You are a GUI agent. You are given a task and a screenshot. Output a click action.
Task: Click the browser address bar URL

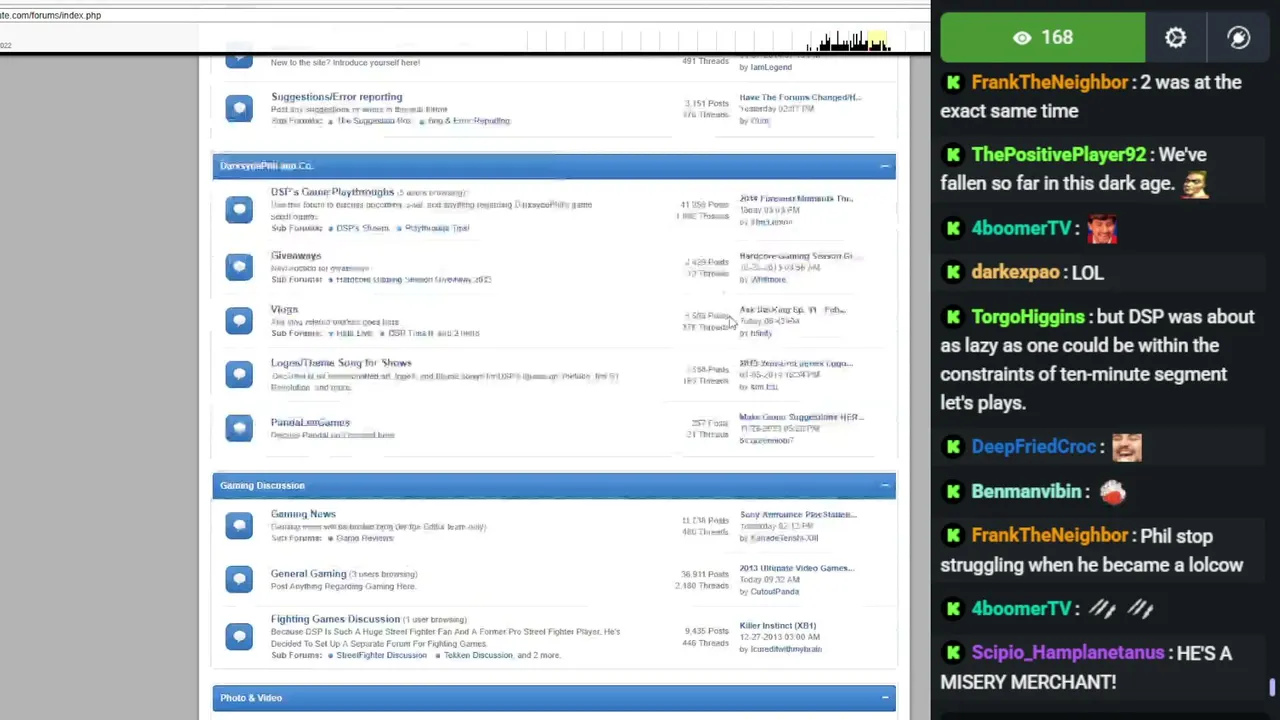(50, 15)
